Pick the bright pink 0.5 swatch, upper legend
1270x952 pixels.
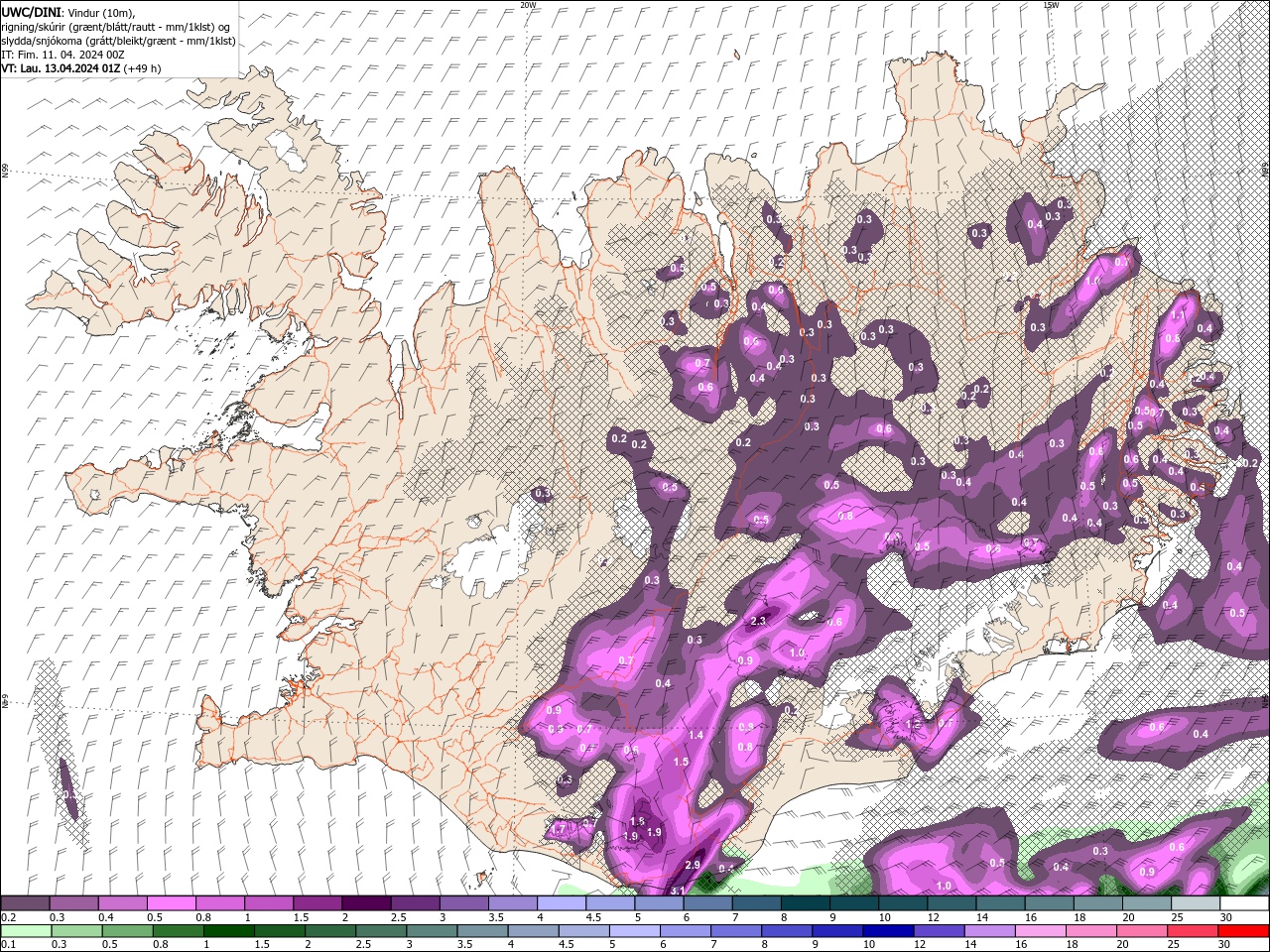coord(172,903)
